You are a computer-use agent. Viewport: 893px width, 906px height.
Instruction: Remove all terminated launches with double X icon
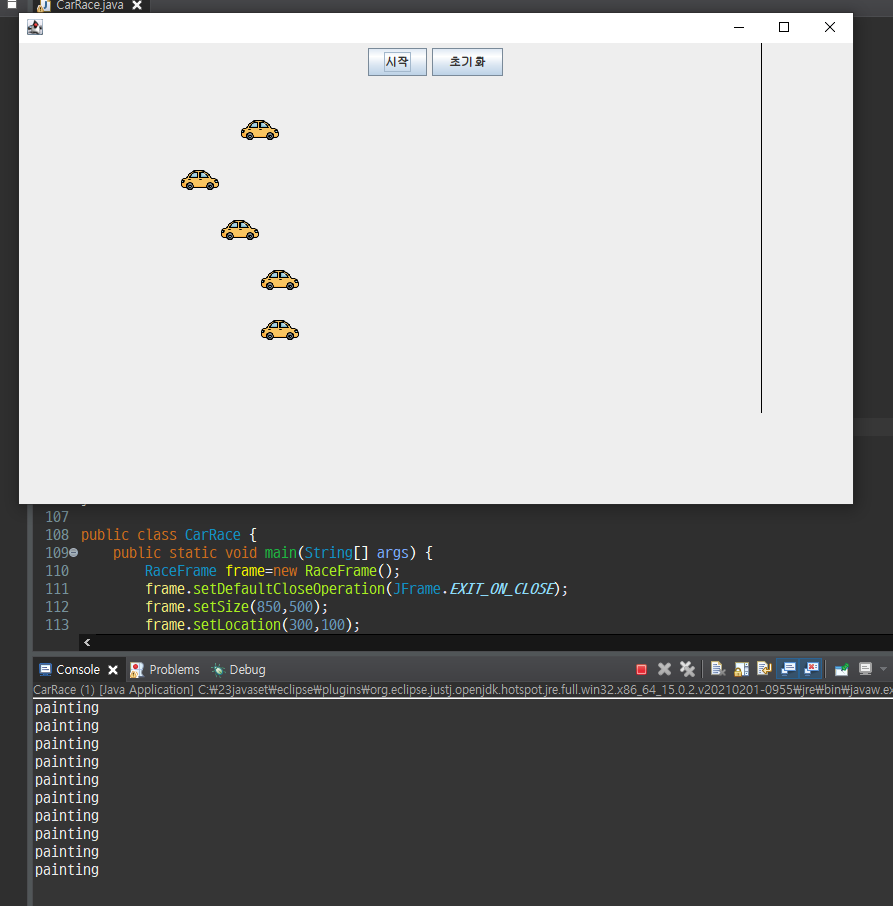tap(687, 669)
